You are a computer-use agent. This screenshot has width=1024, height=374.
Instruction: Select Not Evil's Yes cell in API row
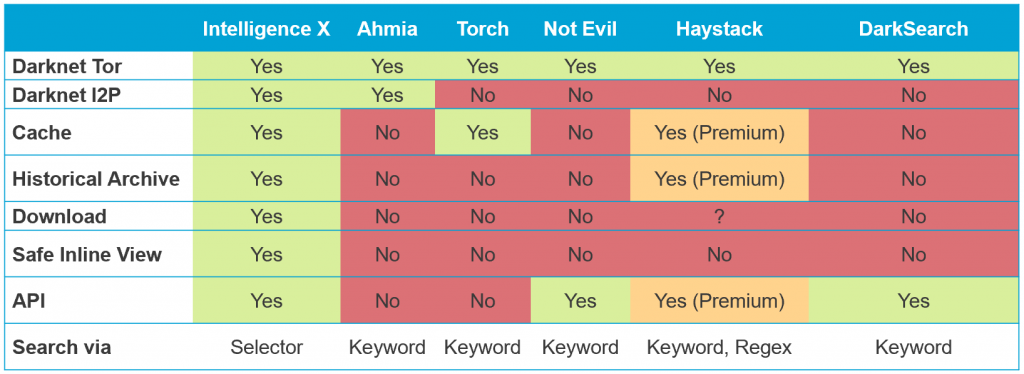(x=581, y=300)
